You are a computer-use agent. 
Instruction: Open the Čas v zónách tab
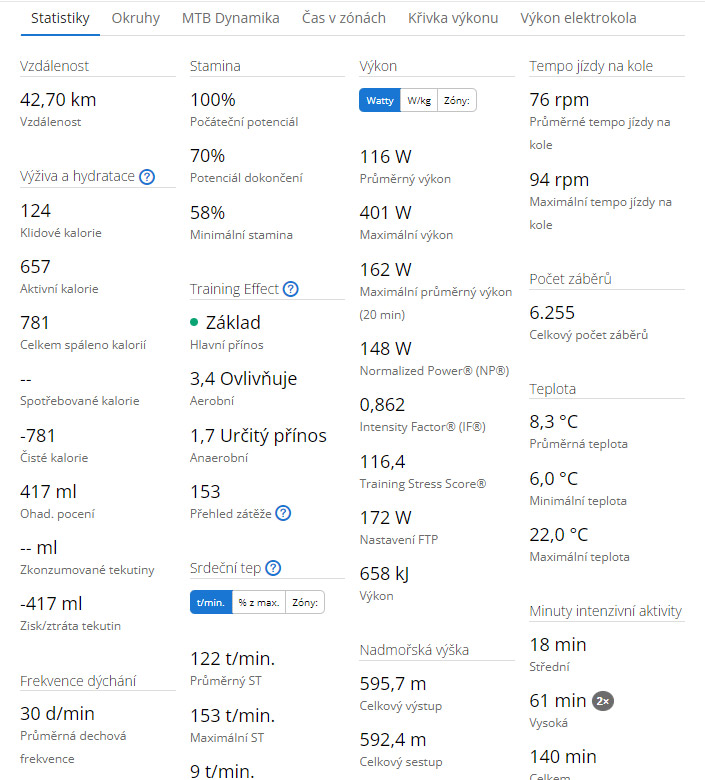click(x=344, y=18)
